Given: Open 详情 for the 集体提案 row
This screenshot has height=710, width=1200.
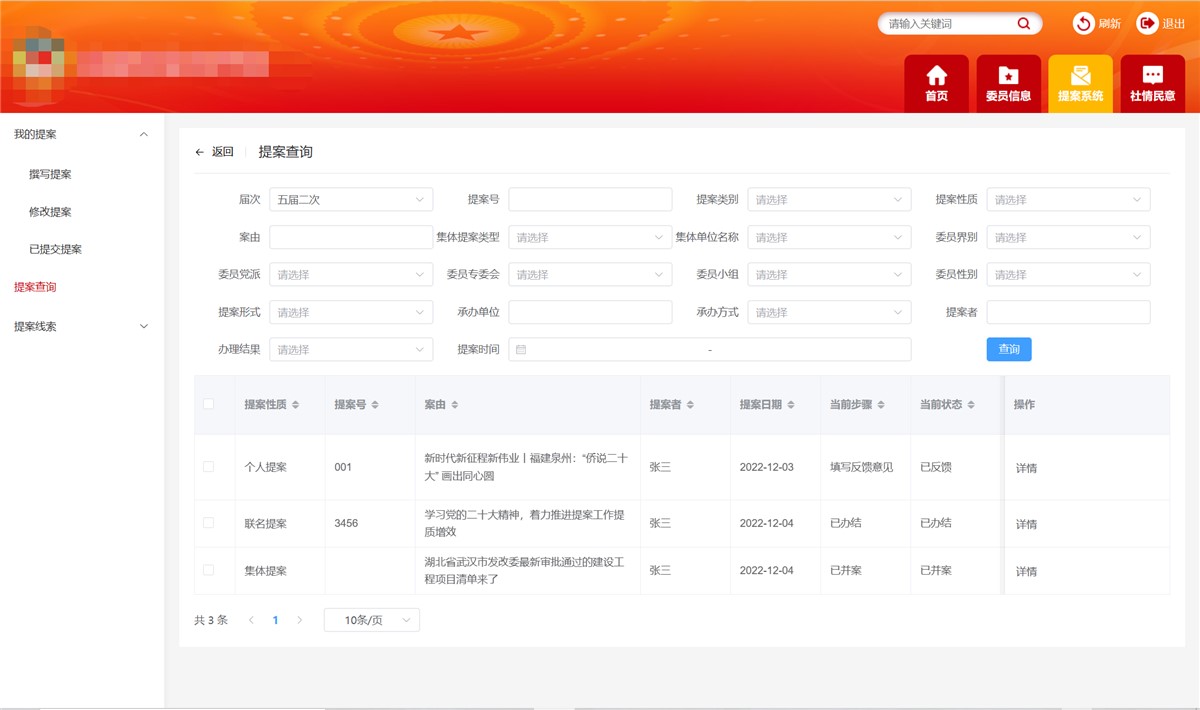Looking at the screenshot, I should point(1026,571).
